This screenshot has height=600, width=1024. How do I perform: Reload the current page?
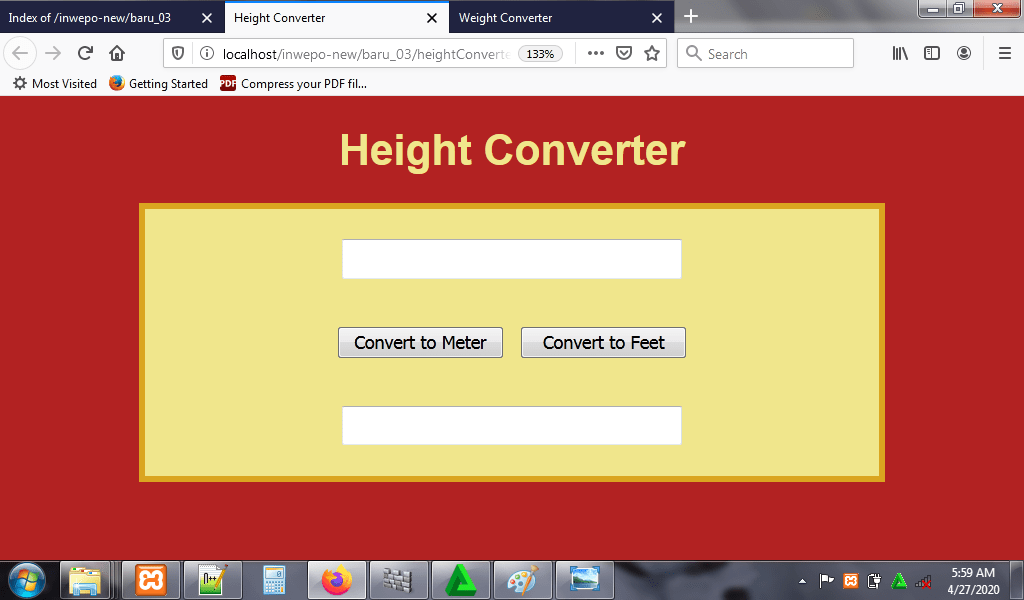(x=85, y=54)
